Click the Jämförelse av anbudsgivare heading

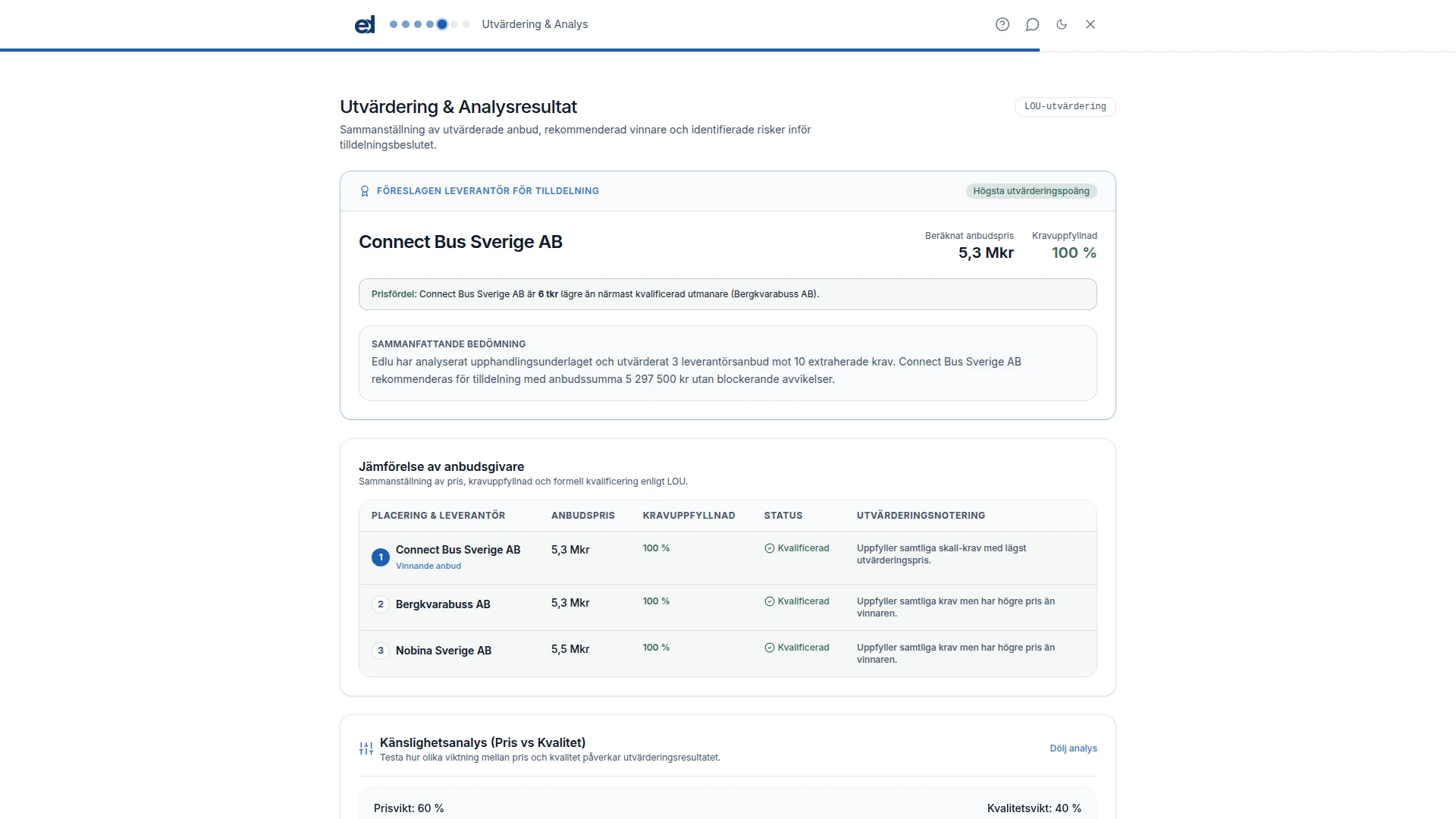pyautogui.click(x=441, y=467)
